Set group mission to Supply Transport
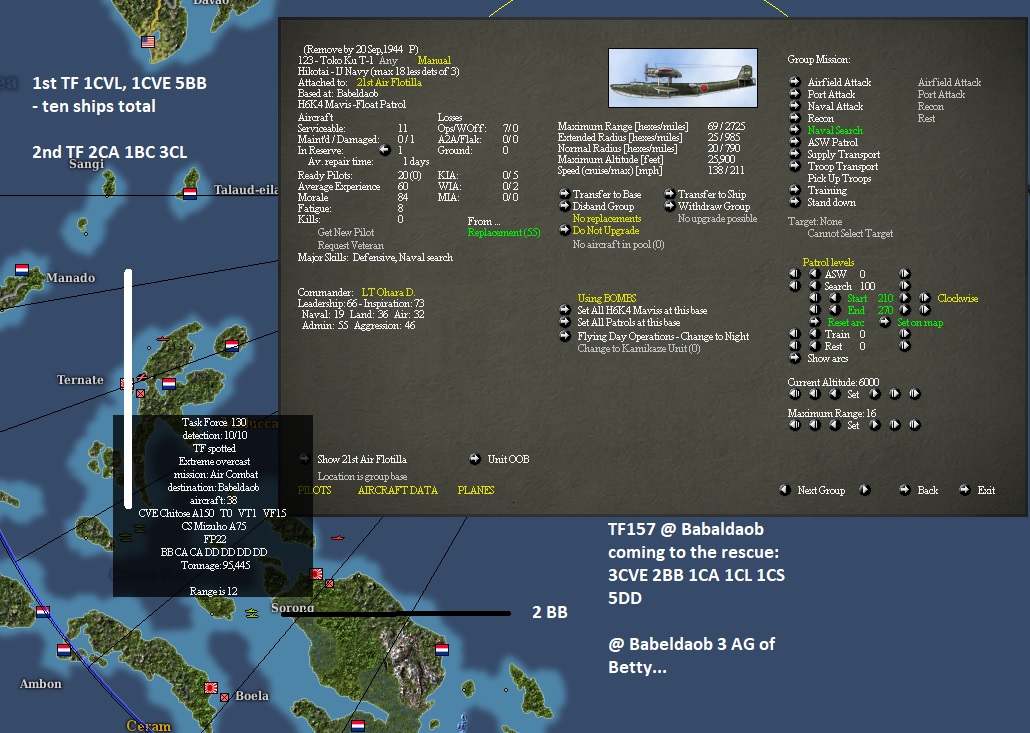This screenshot has height=733, width=1030. (x=795, y=154)
